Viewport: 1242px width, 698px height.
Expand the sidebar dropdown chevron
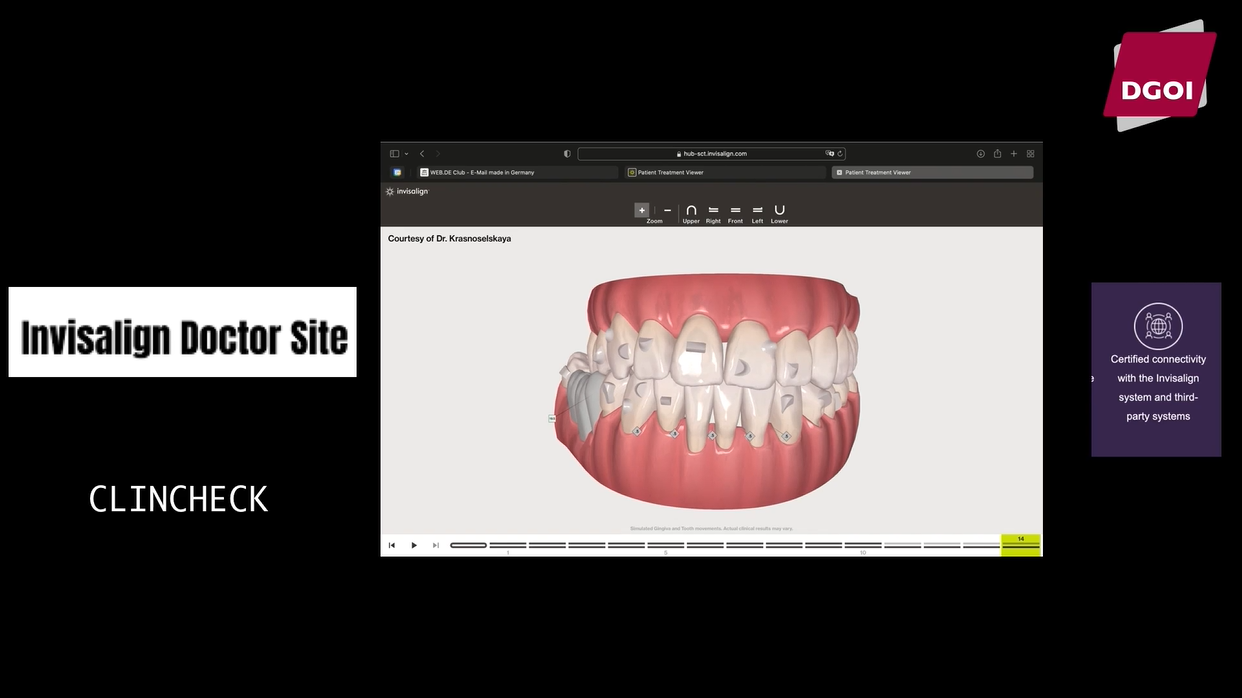(x=406, y=154)
